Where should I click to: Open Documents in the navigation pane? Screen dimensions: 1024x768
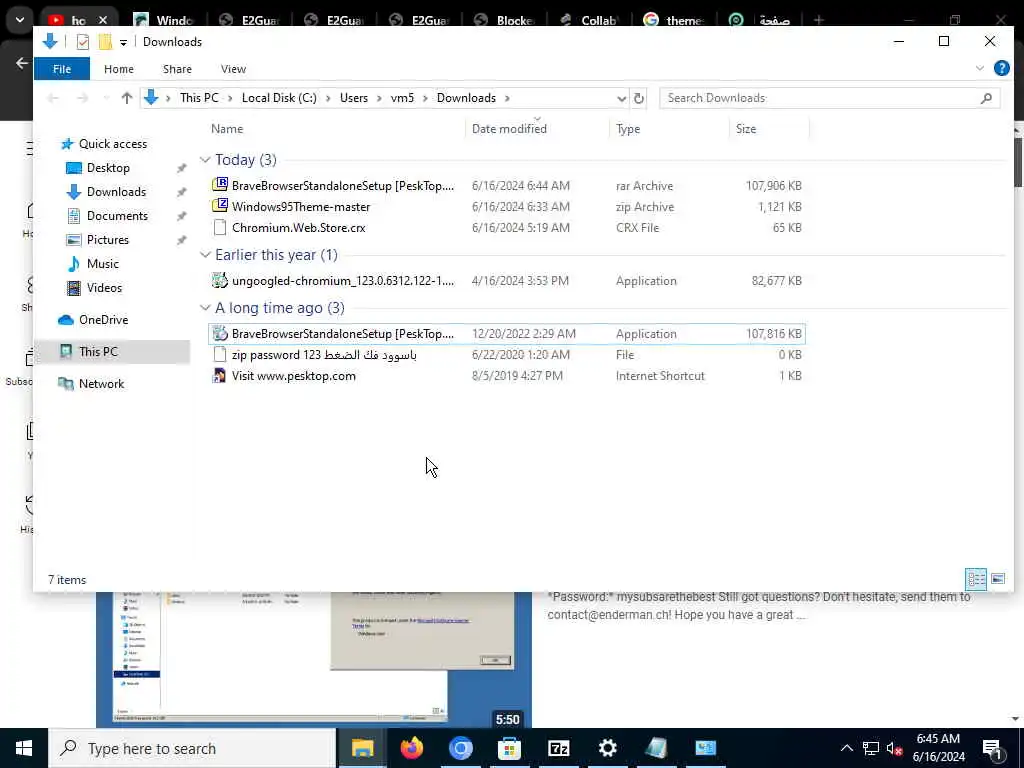[117, 216]
